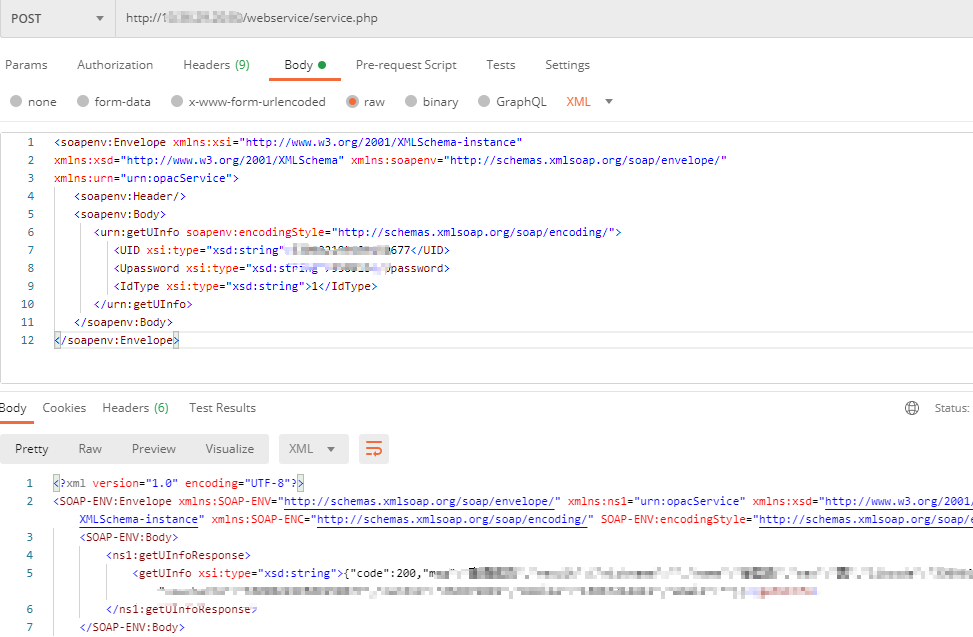973x637 pixels.
Task: Switch response view to Preview
Action: pyautogui.click(x=153, y=449)
